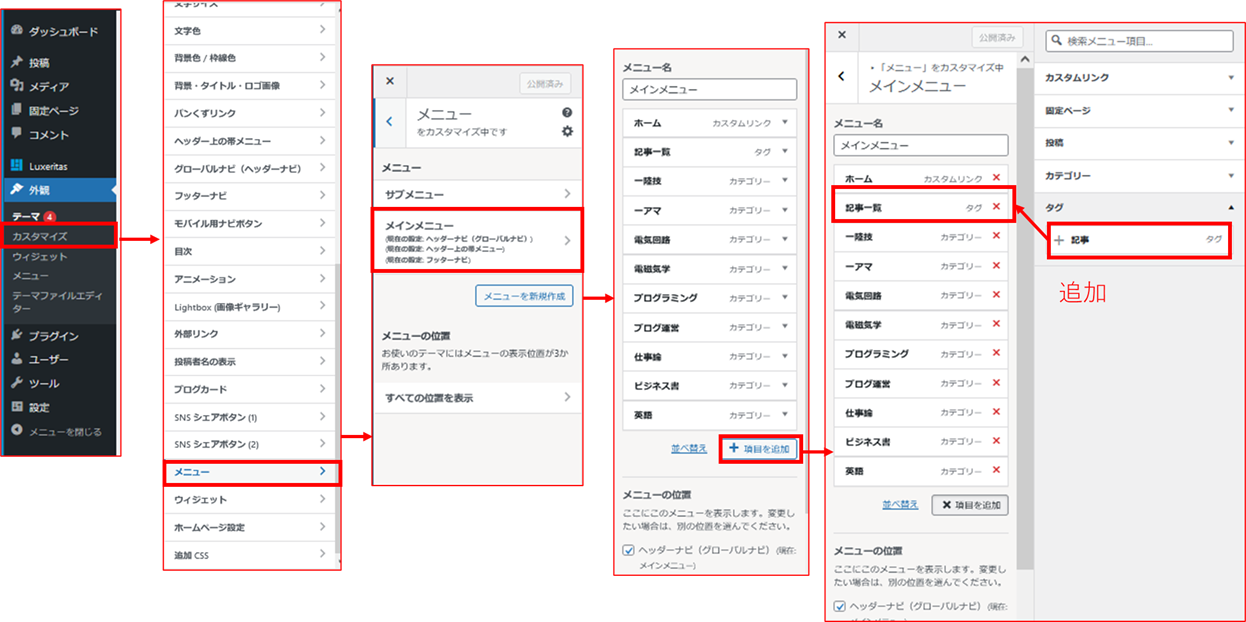Click the '+ 項目を追加' button
The height and width of the screenshot is (622, 1246).
click(x=760, y=449)
